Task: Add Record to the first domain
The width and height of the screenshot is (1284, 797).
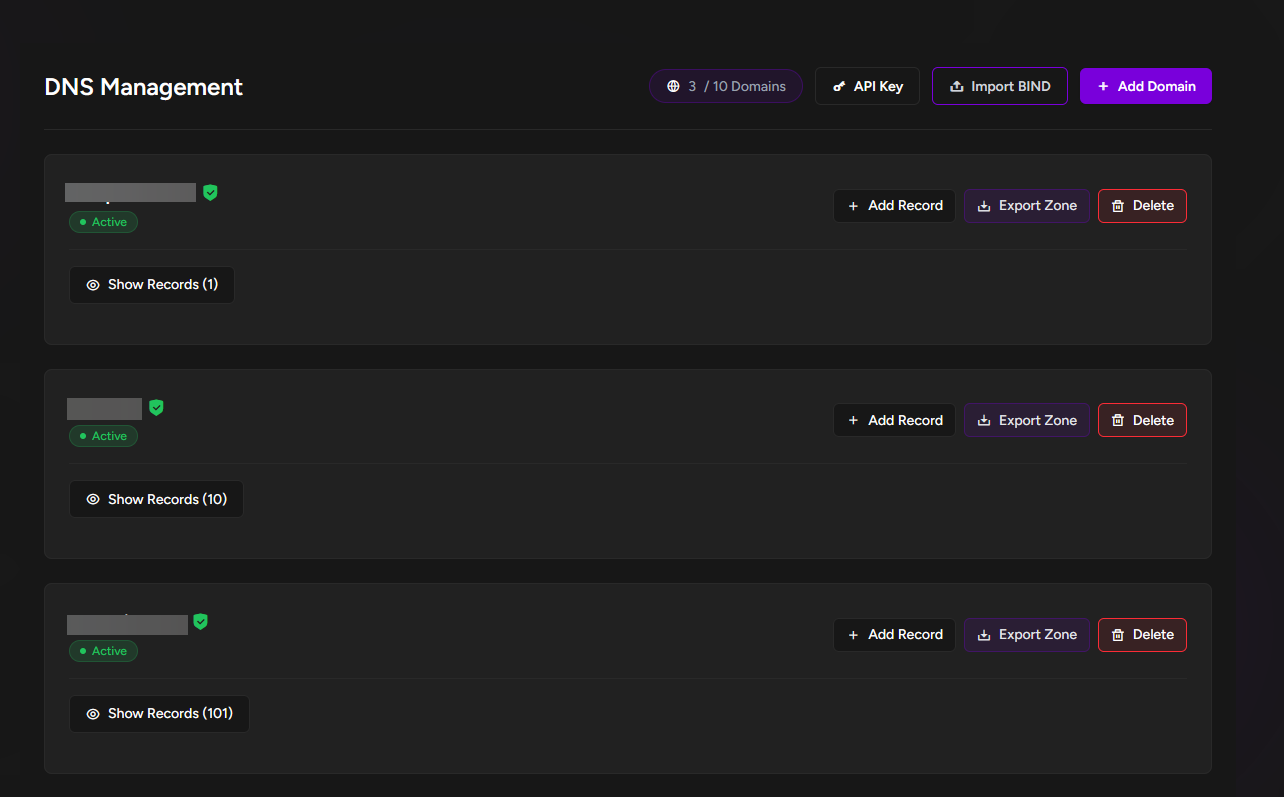Action: 894,206
